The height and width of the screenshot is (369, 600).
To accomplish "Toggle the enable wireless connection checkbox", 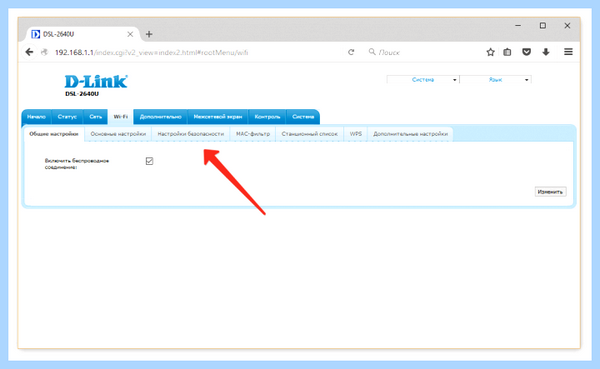I will [x=149, y=161].
